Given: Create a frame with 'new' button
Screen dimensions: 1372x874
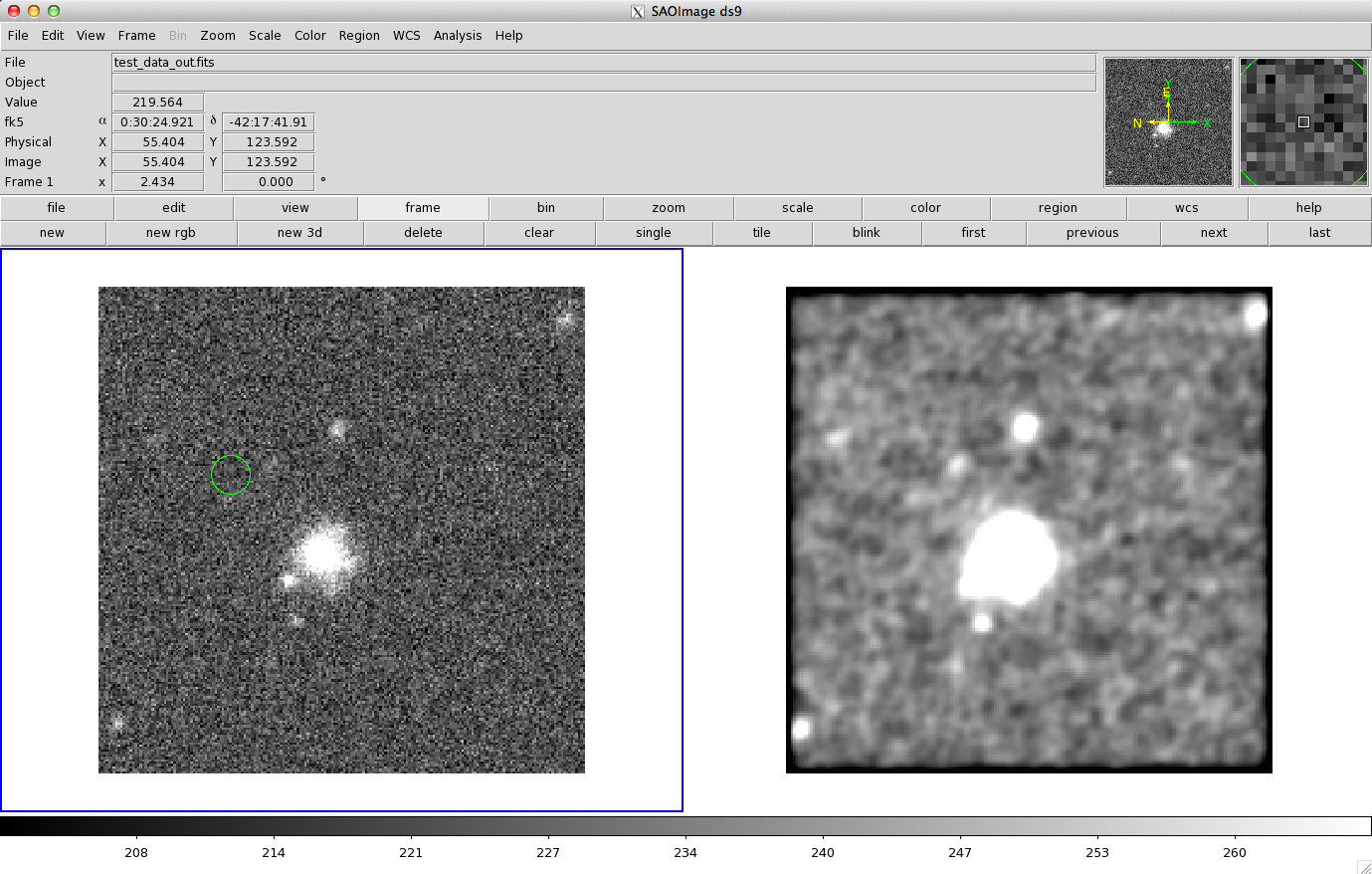Looking at the screenshot, I should [52, 233].
